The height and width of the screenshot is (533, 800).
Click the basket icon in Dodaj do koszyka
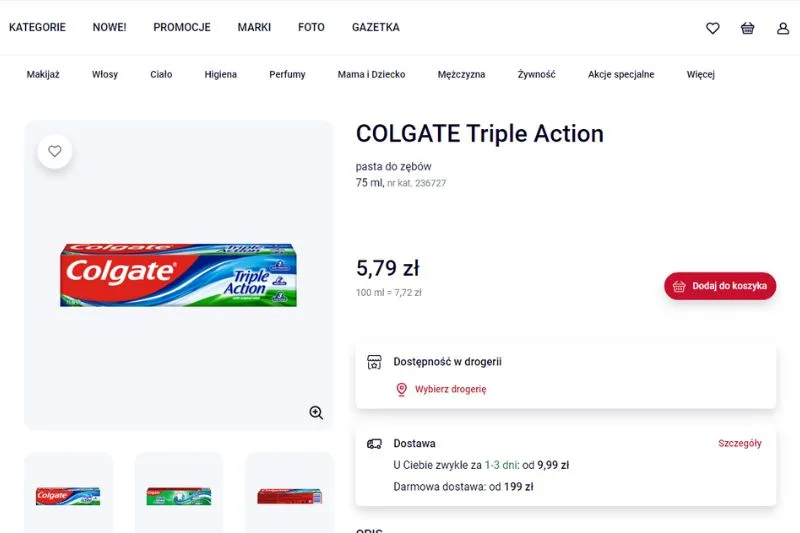[x=680, y=286]
